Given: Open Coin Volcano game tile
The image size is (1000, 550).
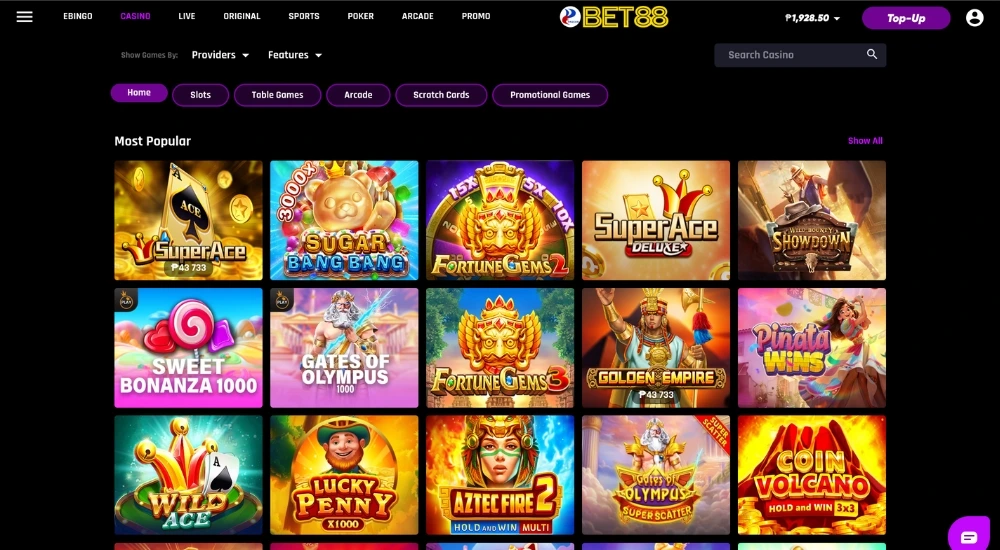Looking at the screenshot, I should 811,475.
